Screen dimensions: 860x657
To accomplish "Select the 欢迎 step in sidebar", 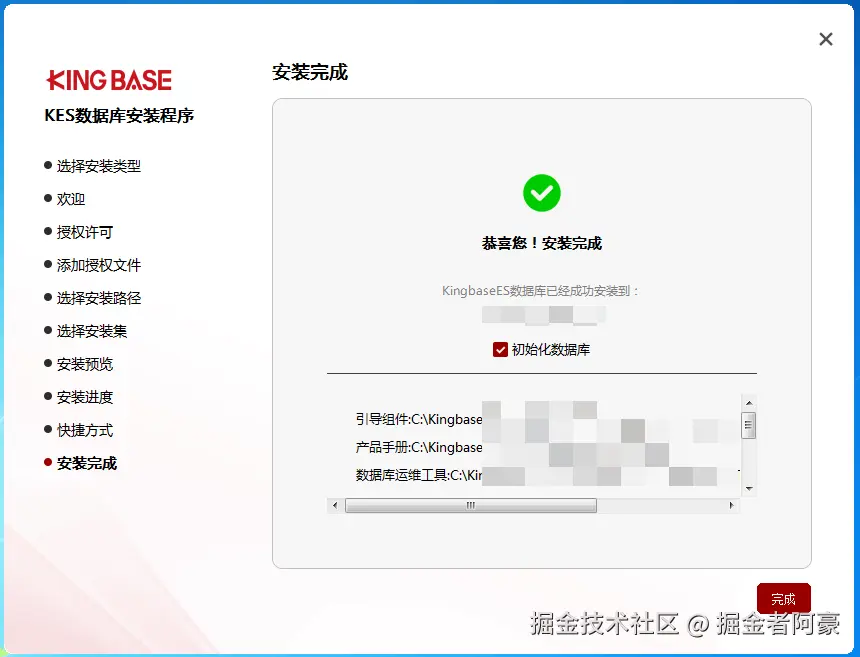I will [65, 199].
